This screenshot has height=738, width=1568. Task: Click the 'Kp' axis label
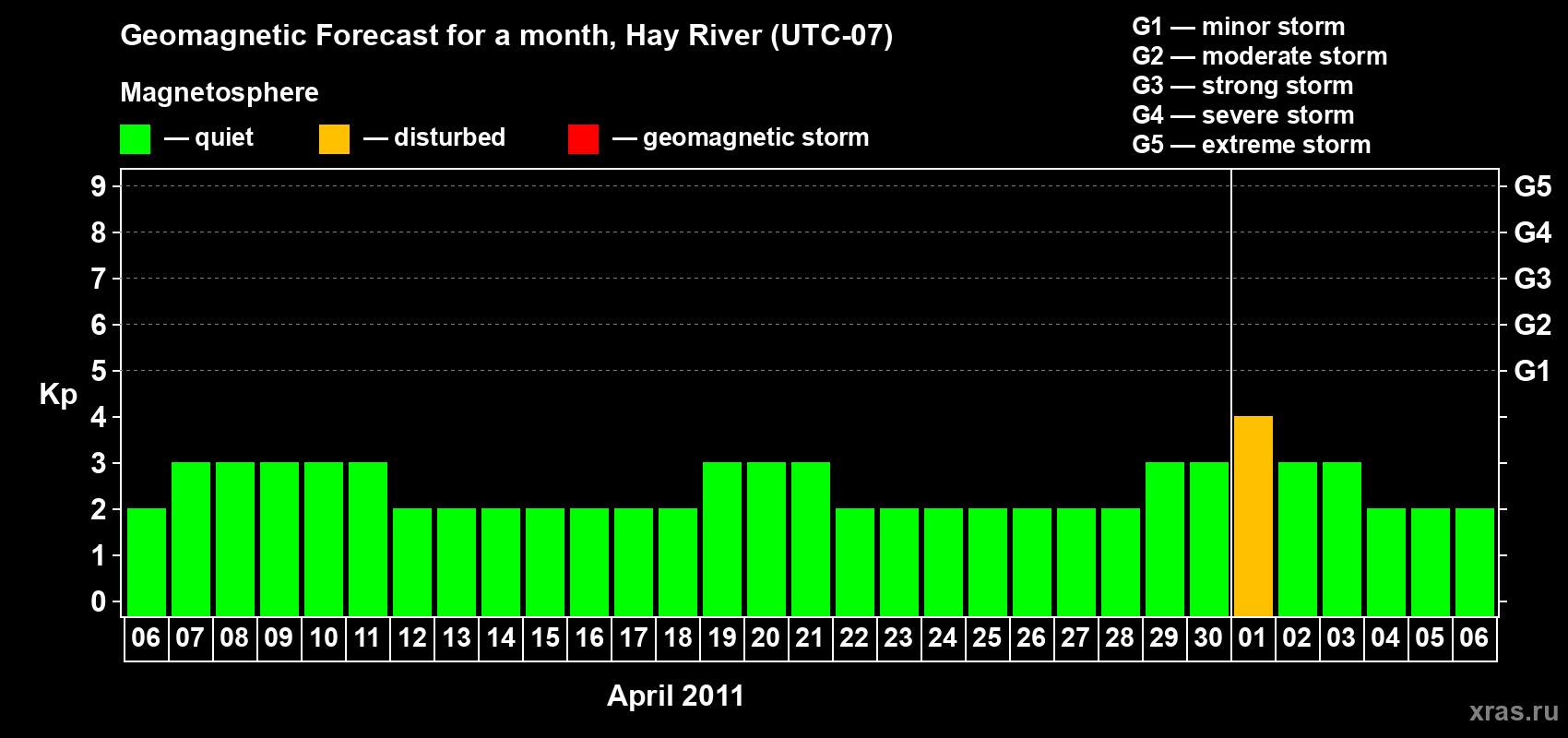(58, 394)
